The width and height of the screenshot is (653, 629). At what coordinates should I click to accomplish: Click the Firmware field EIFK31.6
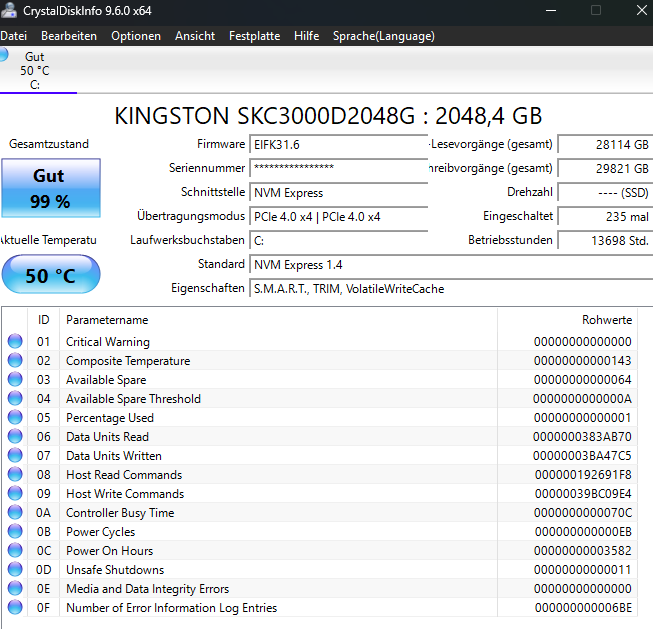(x=339, y=145)
